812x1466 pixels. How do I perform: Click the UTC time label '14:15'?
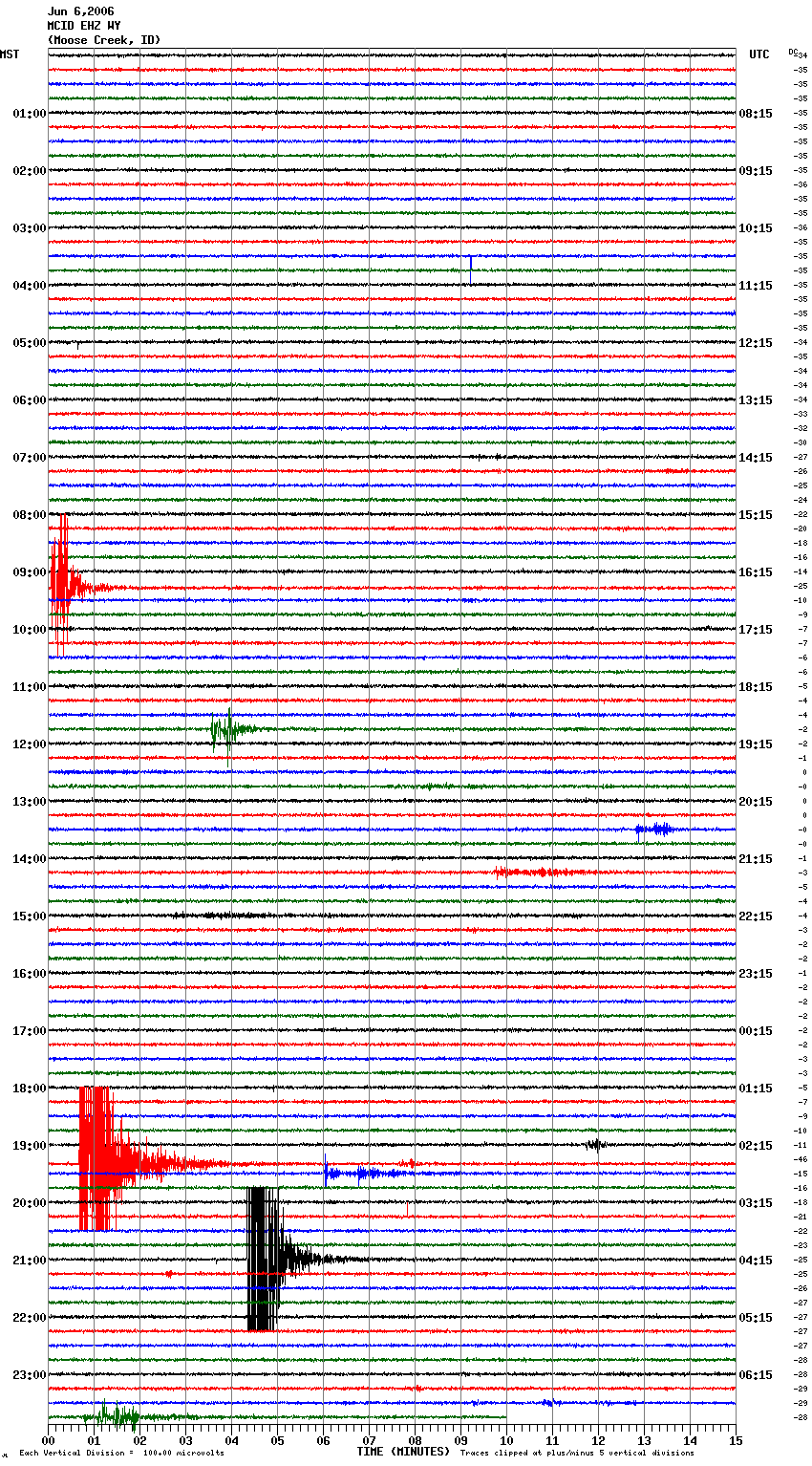[756, 458]
